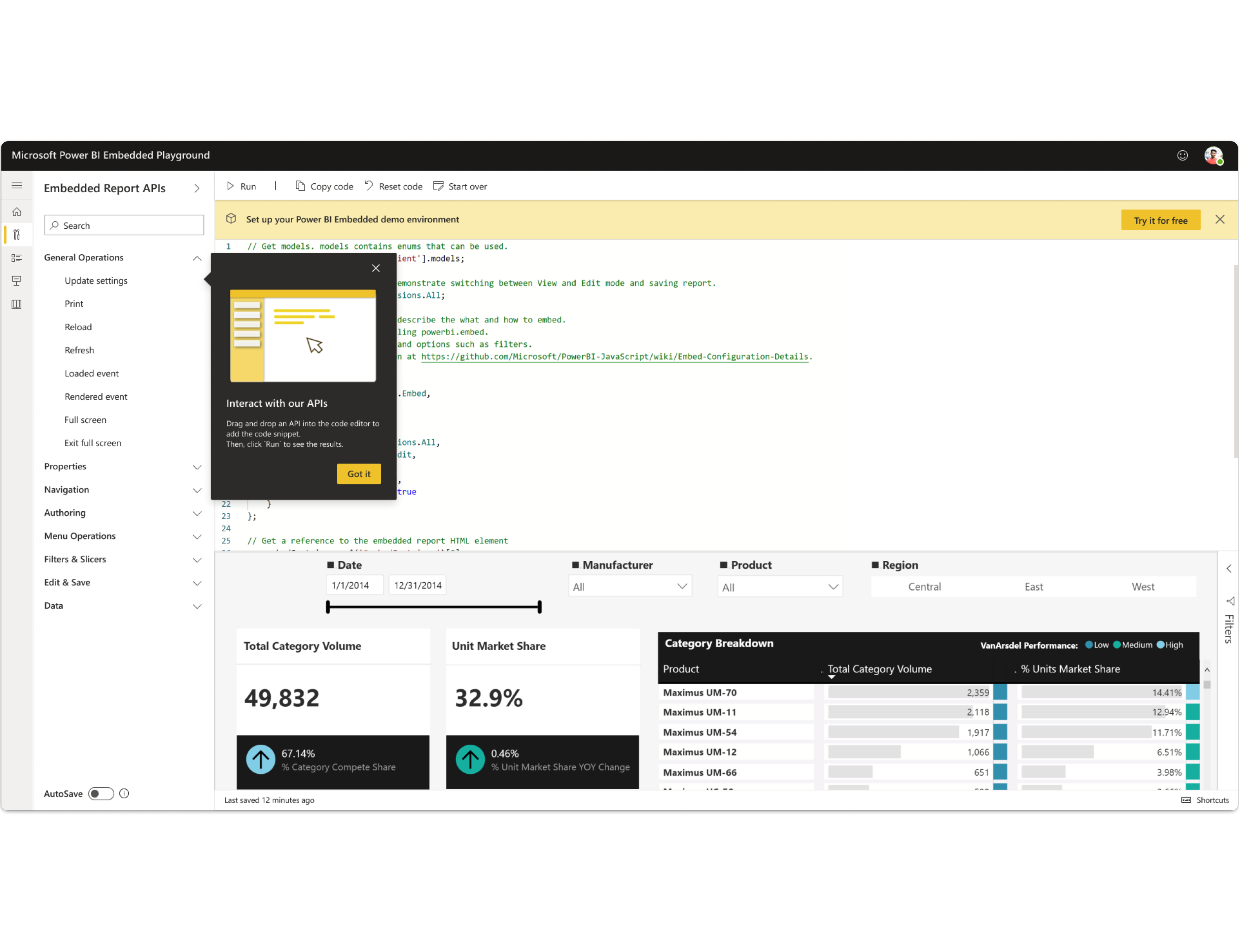Open the keyboard Shortcuts icon
Viewport: 1239px width, 952px height.
coord(1186,800)
